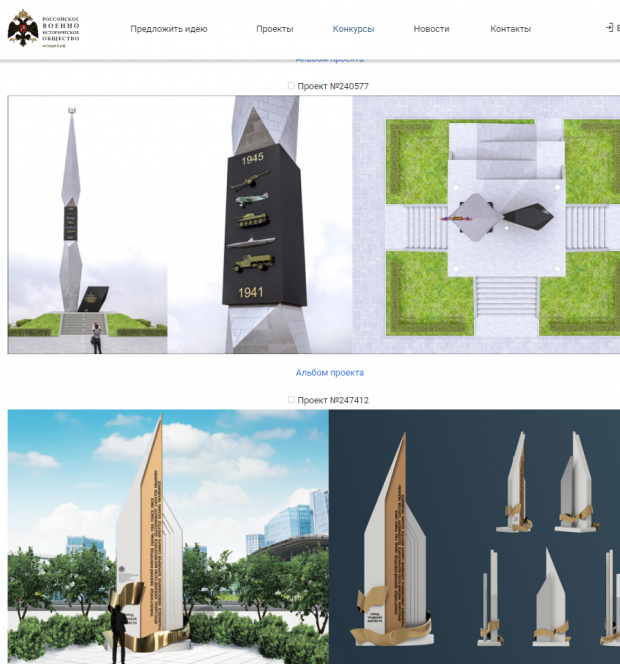The image size is (620, 664).
Task: Select the small stele variant with gold ribbon at top right
Action: pos(576,482)
